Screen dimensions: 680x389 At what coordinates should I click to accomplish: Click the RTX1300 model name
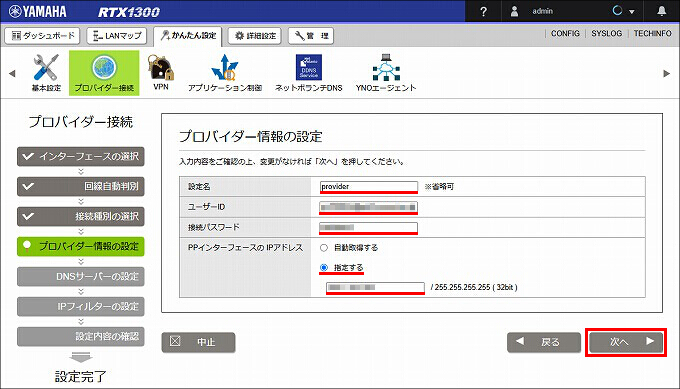pyautogui.click(x=129, y=12)
